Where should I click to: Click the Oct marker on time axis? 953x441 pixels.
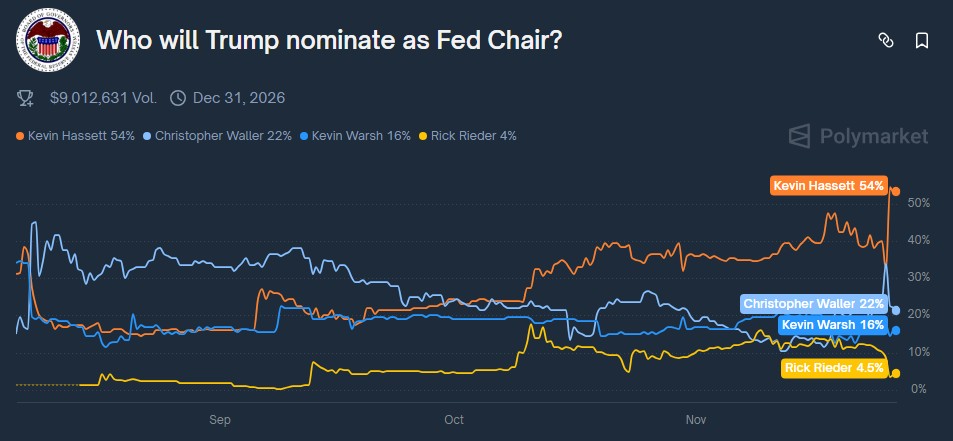click(454, 418)
